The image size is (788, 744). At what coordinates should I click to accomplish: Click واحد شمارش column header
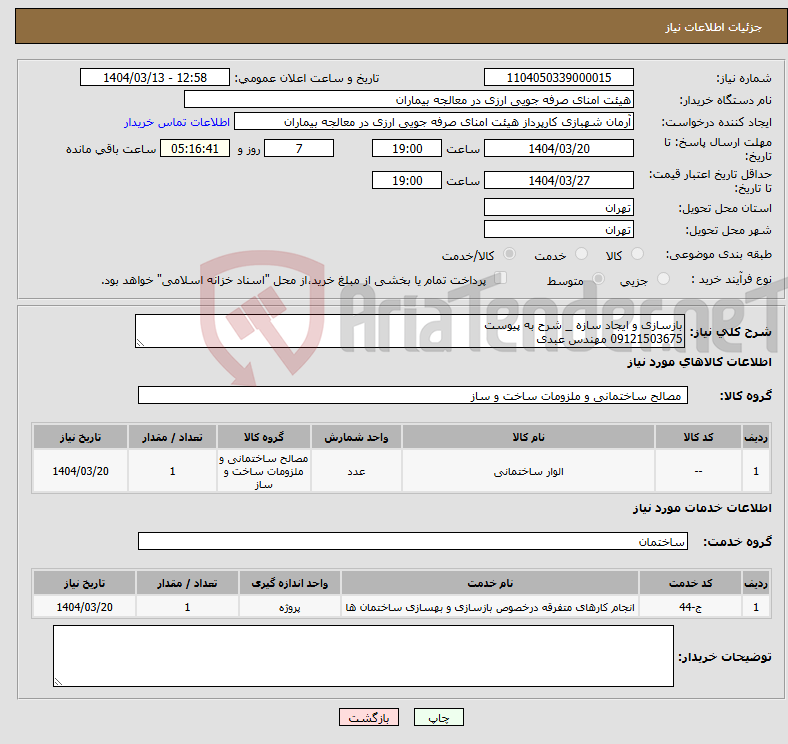tap(356, 437)
